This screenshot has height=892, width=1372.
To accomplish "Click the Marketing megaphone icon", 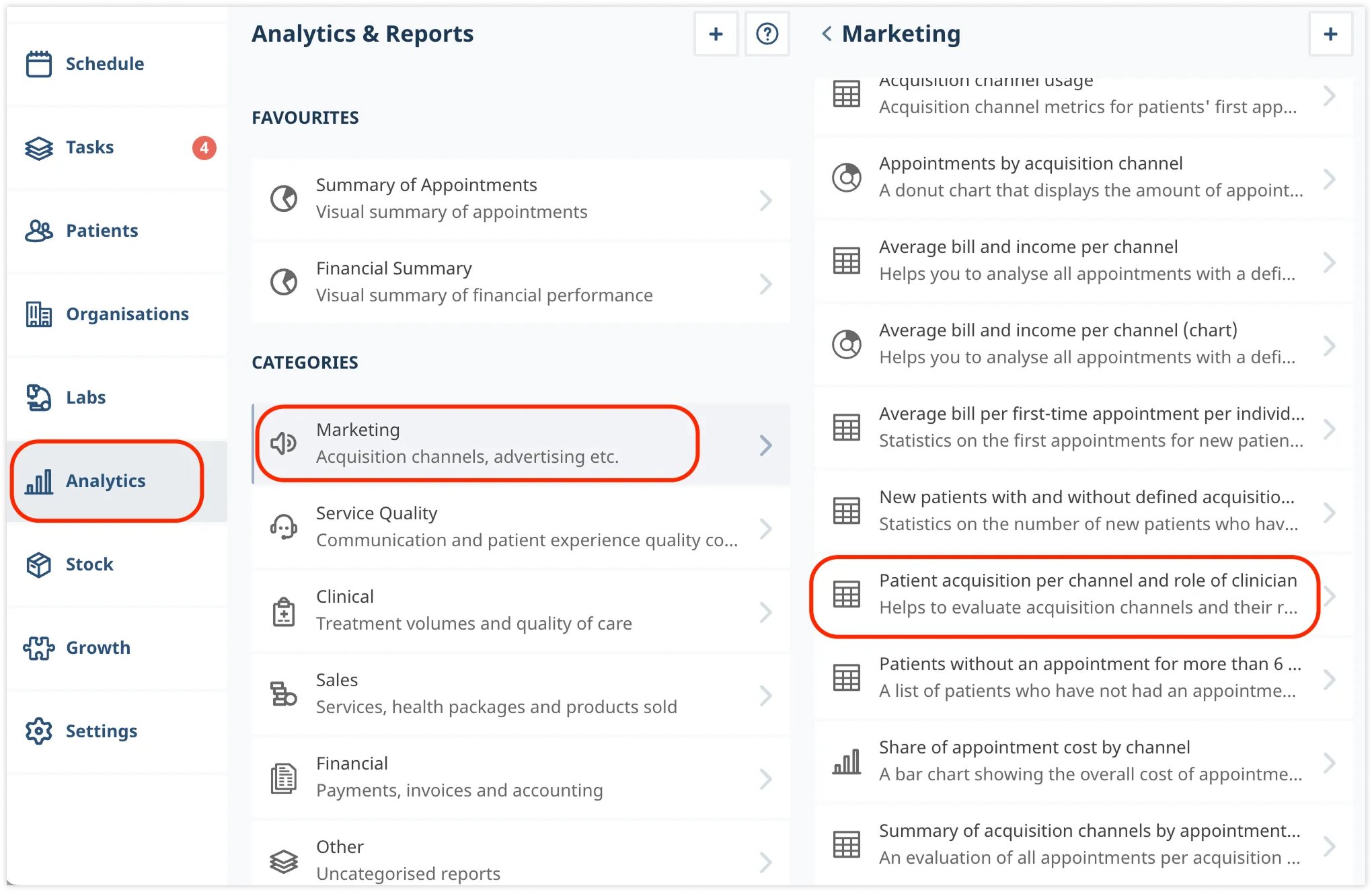I will point(283,443).
